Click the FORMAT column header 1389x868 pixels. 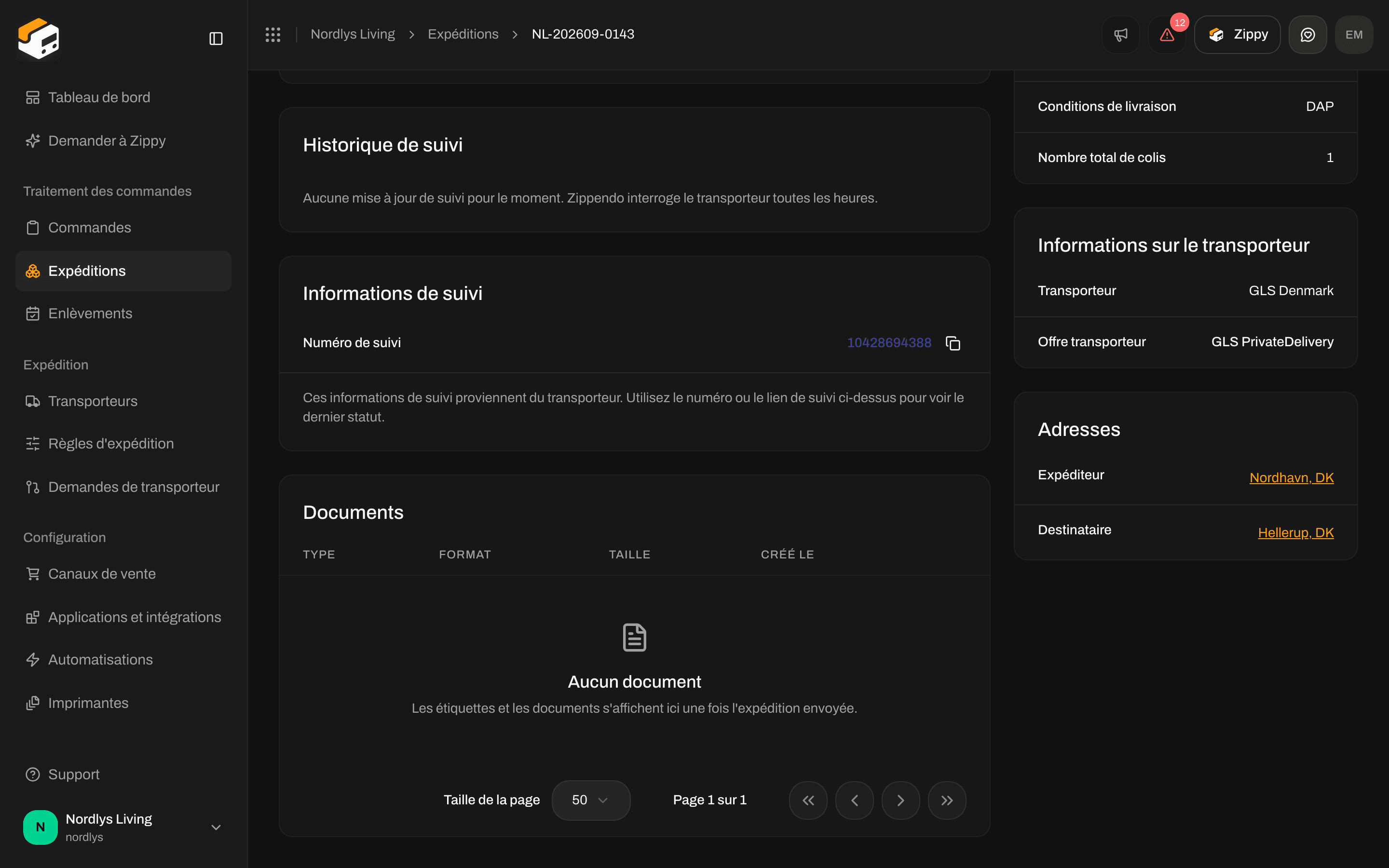coord(464,555)
